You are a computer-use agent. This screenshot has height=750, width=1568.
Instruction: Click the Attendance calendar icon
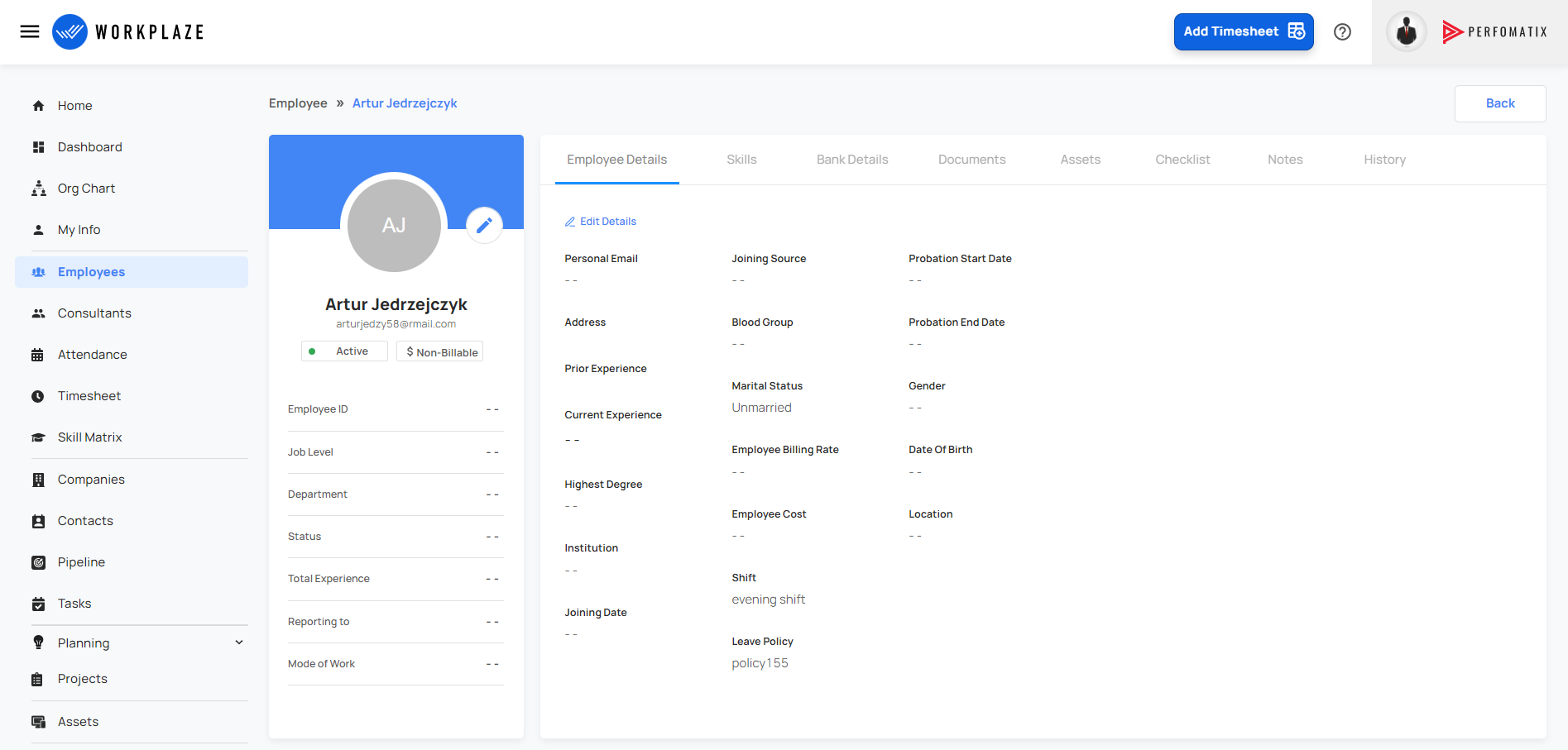(38, 355)
